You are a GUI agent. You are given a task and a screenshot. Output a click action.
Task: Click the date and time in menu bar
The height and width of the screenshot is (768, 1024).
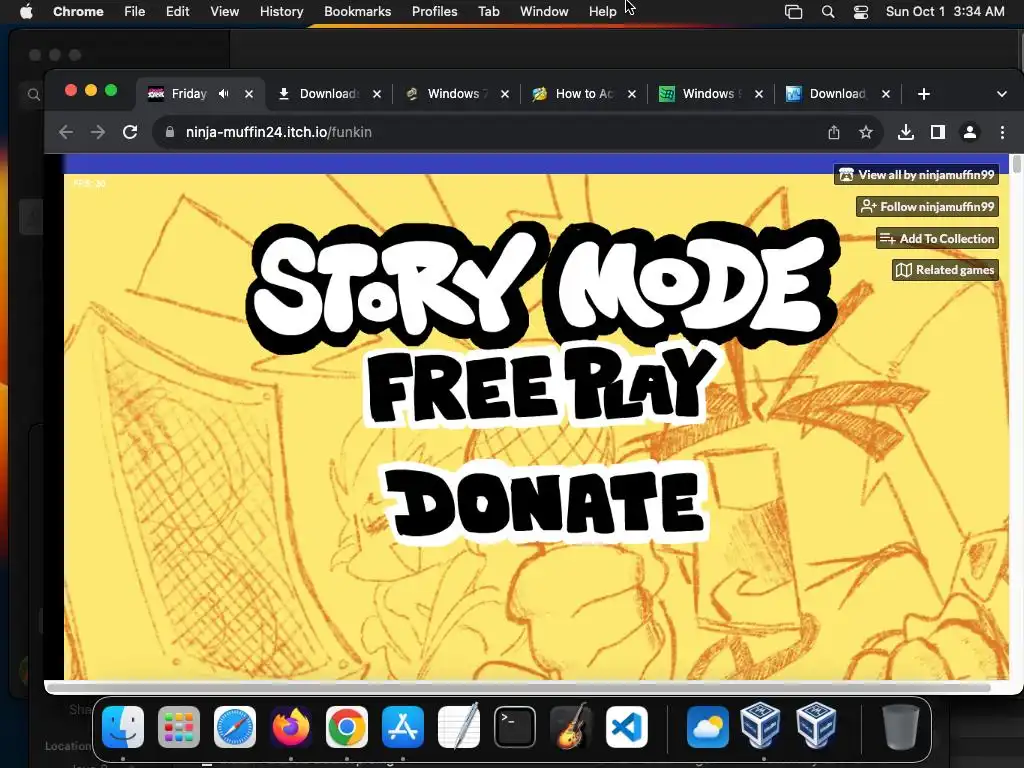[945, 11]
